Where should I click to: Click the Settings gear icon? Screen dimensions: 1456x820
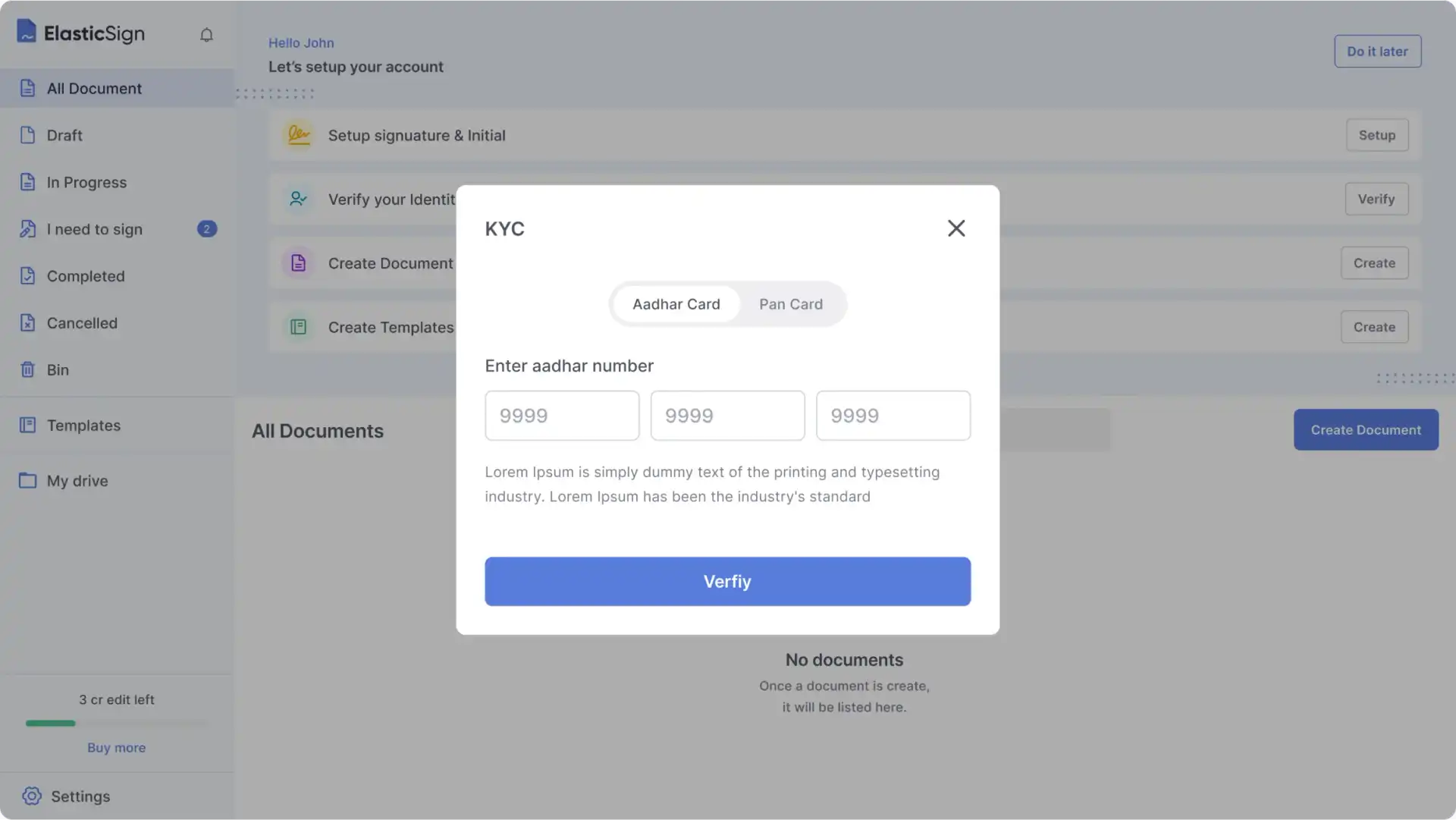[30, 795]
